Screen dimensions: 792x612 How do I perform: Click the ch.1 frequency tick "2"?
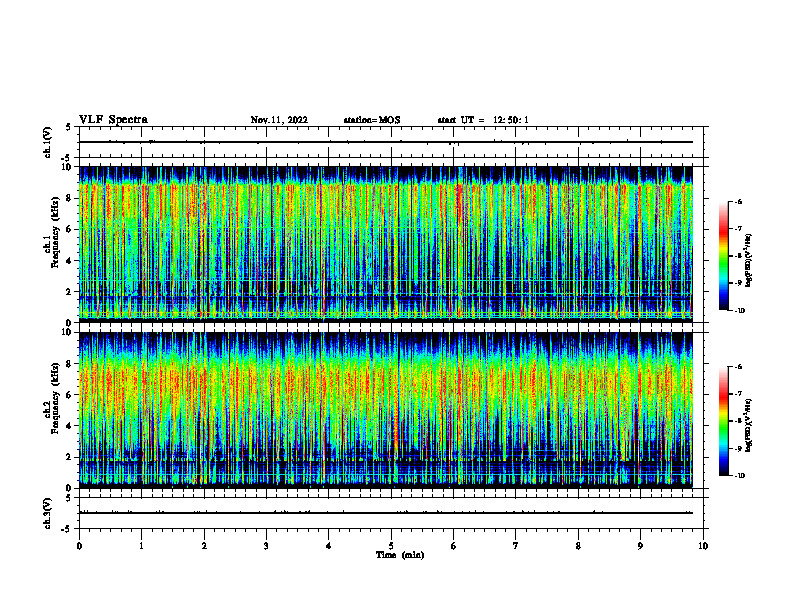69,292
